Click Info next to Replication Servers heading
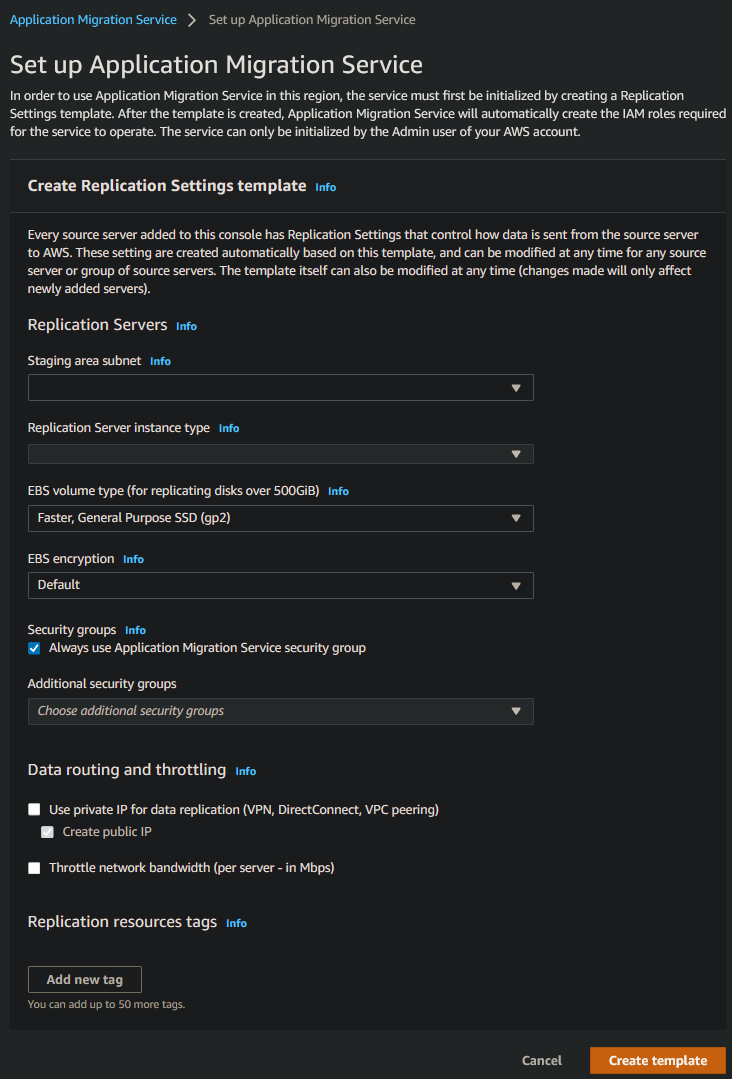The width and height of the screenshot is (732, 1079). (185, 325)
